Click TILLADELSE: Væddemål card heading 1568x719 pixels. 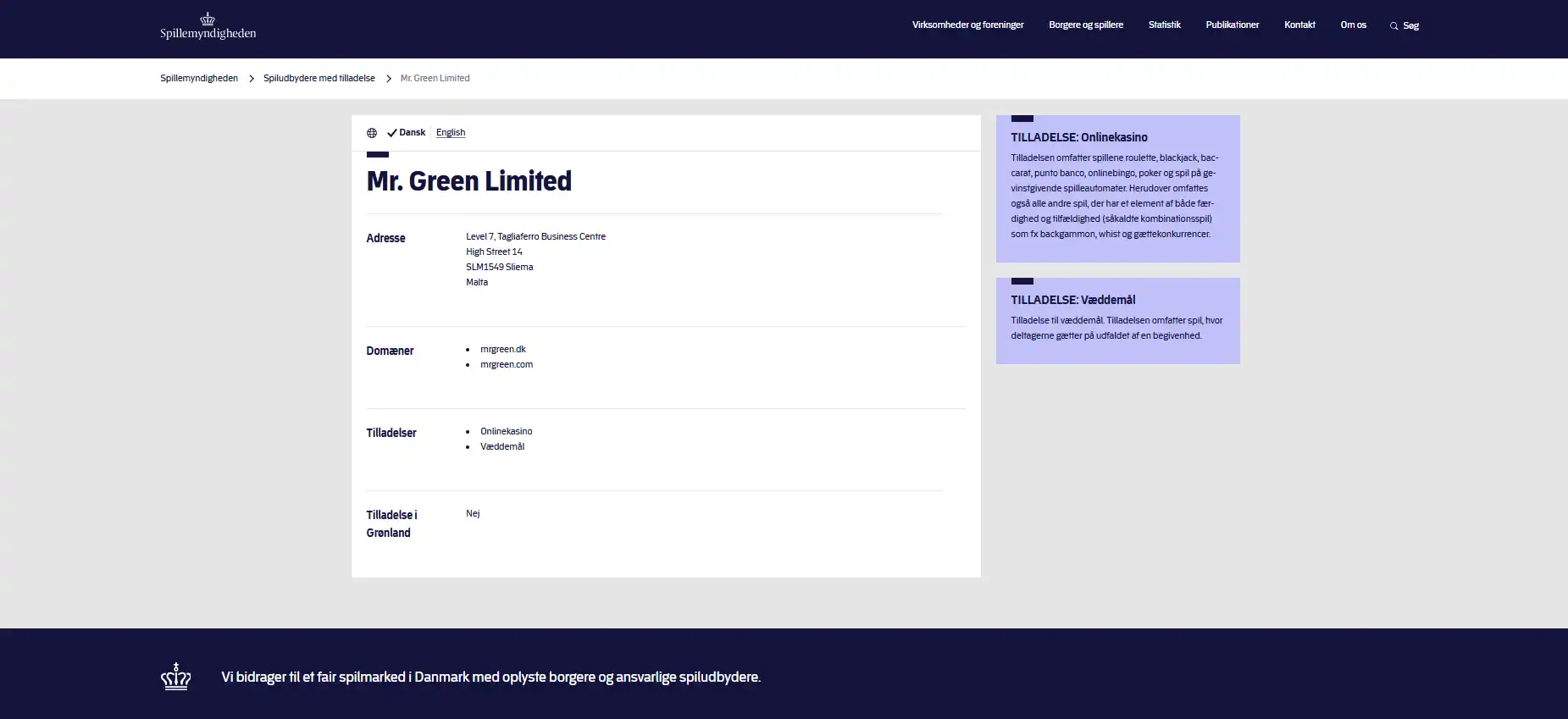click(1072, 300)
